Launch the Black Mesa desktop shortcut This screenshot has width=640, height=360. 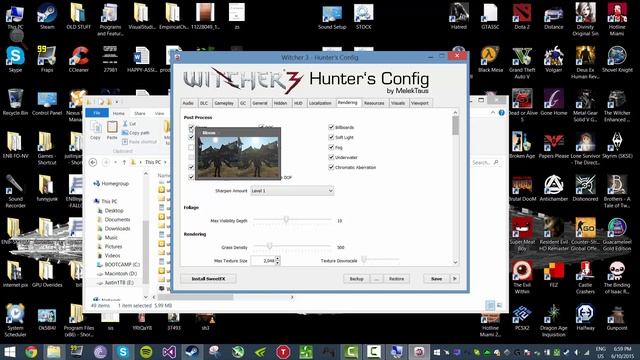490,59
